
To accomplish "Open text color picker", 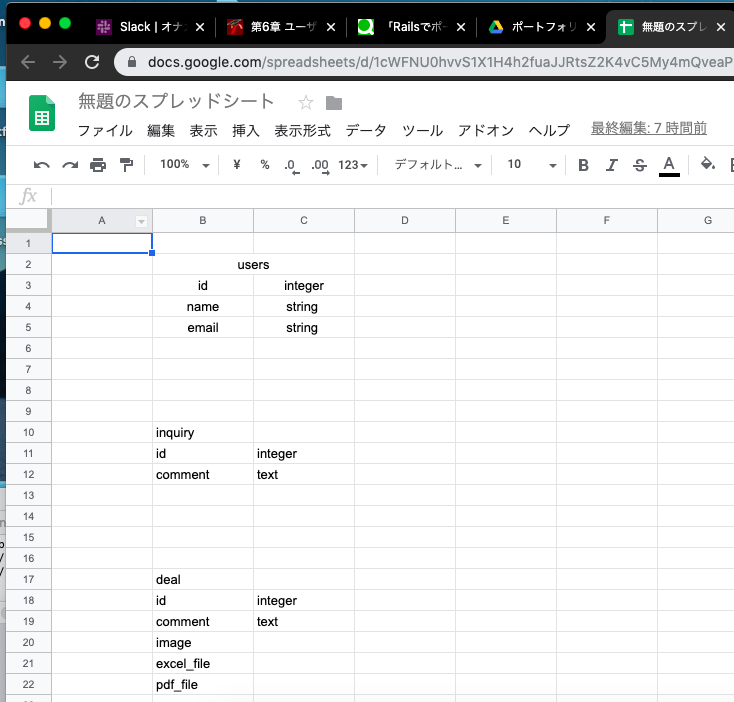I will coord(669,166).
